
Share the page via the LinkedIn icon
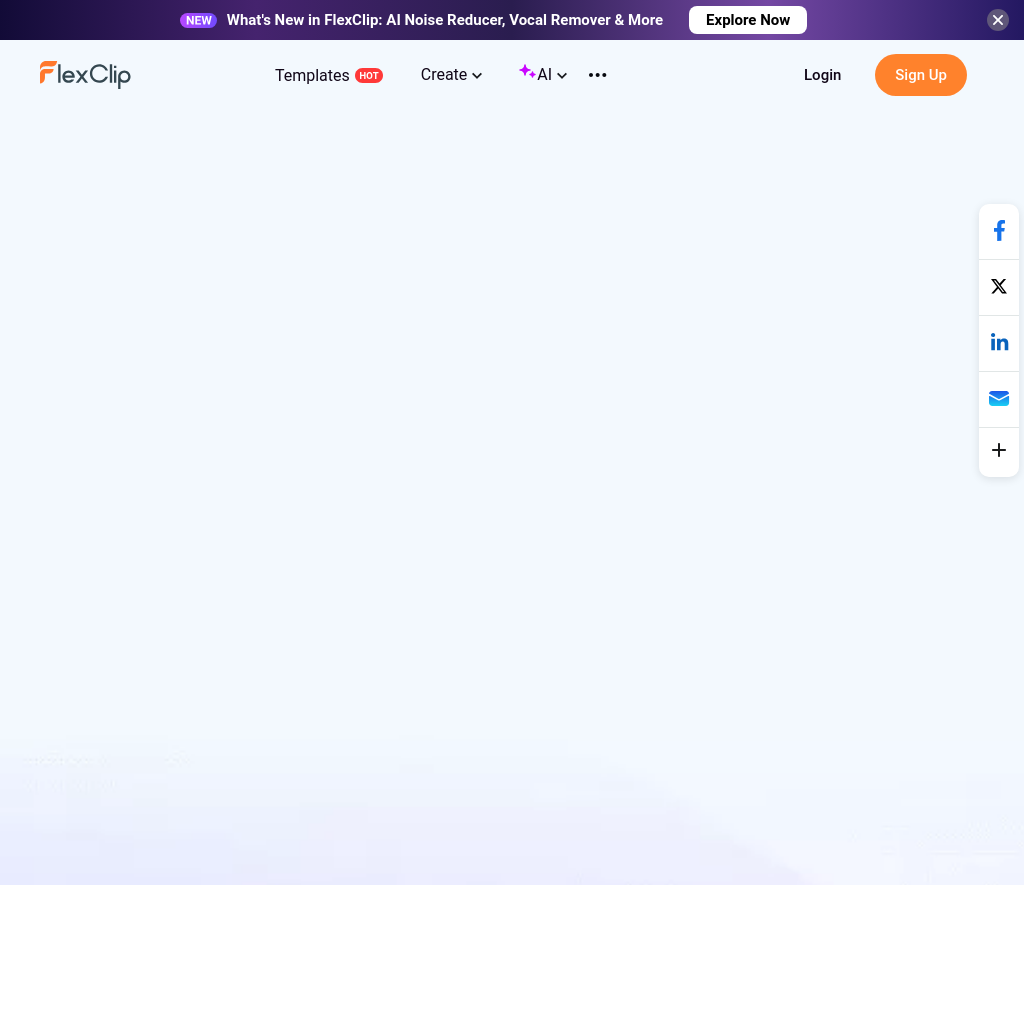click(999, 343)
